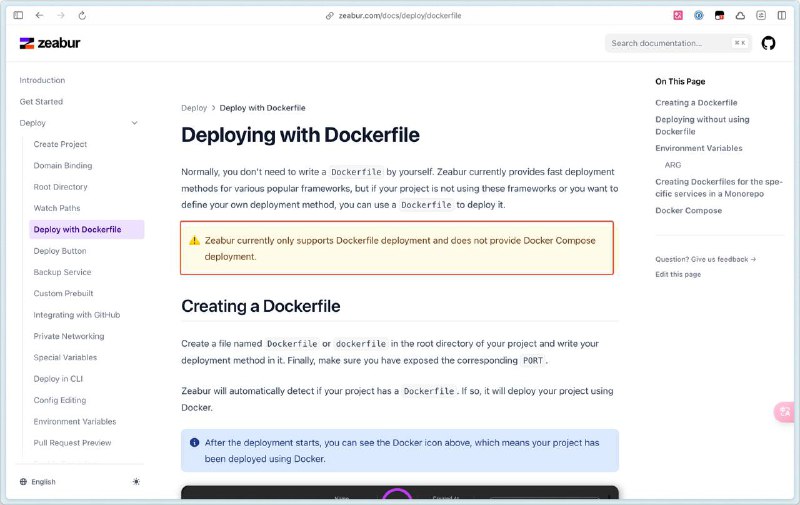Jump to Deploying without using Dockerfile
The width and height of the screenshot is (800, 505).
pos(702,125)
